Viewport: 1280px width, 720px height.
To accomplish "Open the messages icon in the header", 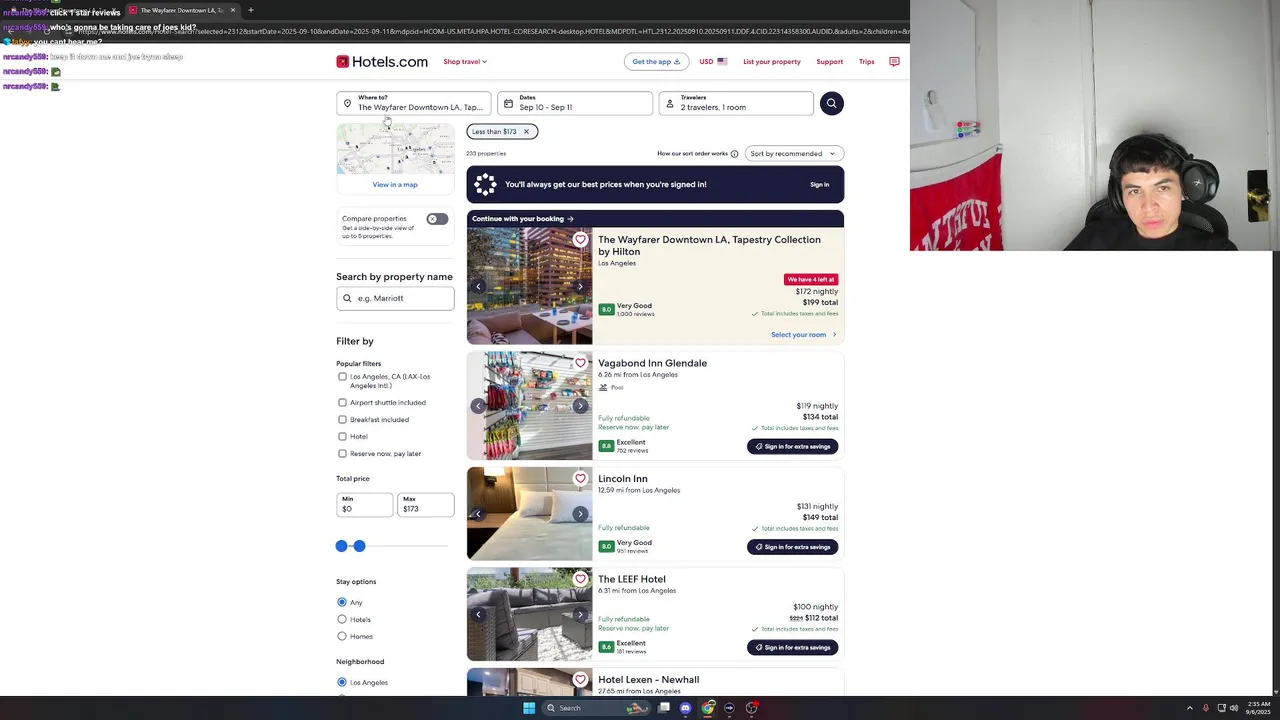I will pos(894,62).
